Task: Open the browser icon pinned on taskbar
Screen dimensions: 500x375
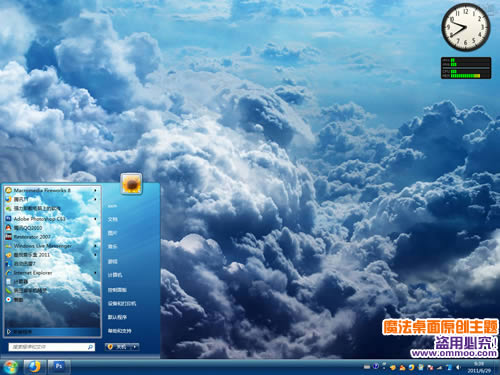Action: click(34, 367)
